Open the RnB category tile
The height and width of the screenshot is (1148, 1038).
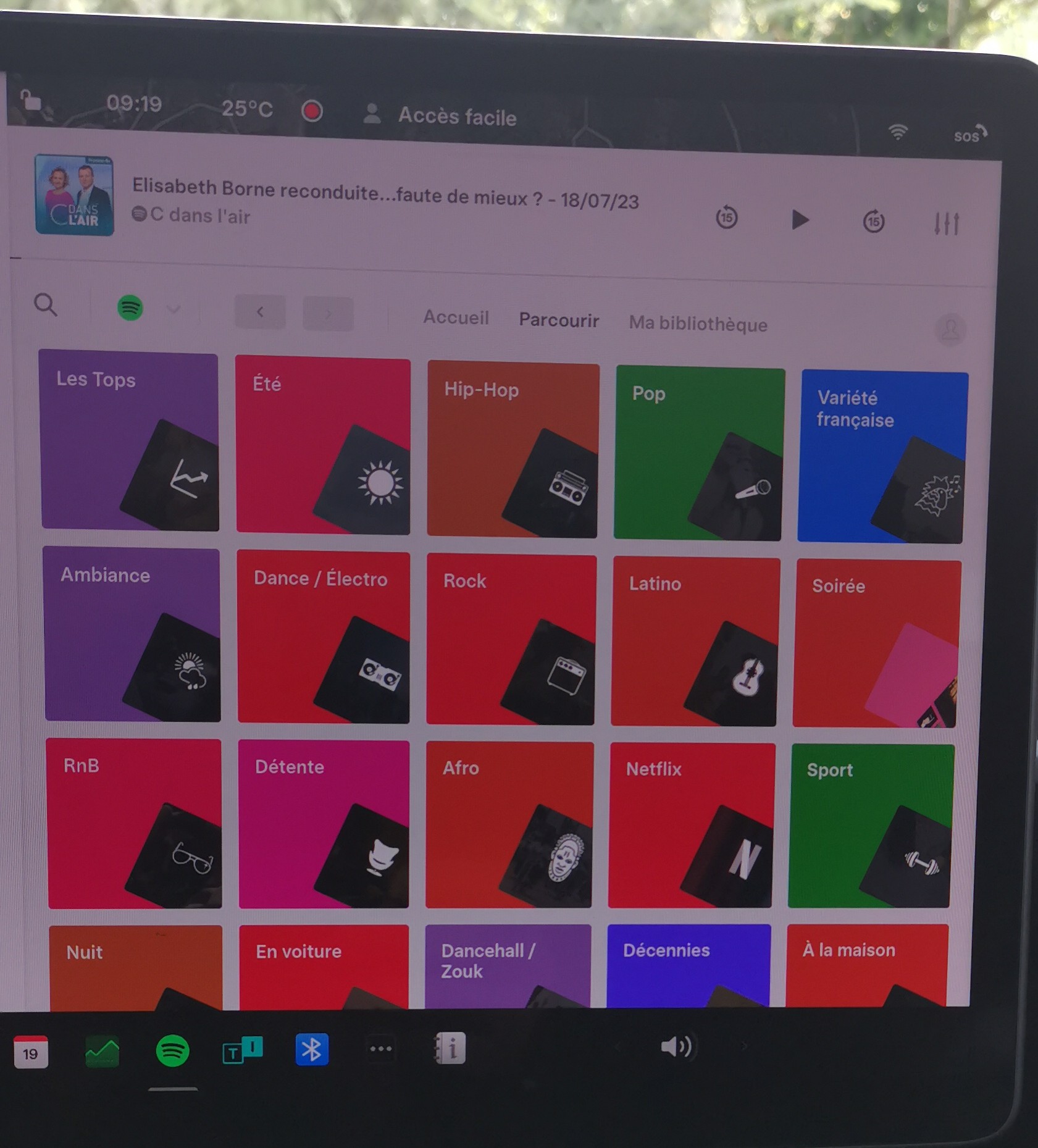[135, 823]
